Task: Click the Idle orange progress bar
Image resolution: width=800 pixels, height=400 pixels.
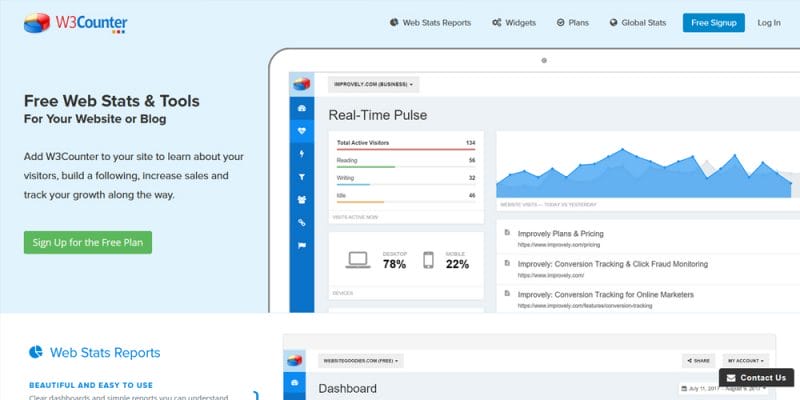Action: point(360,202)
